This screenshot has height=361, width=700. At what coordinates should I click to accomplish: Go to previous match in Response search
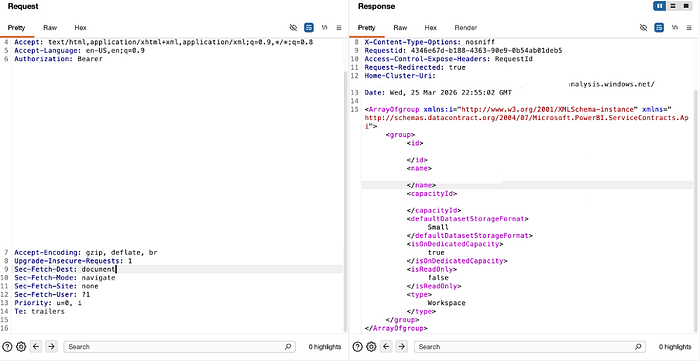(387, 346)
